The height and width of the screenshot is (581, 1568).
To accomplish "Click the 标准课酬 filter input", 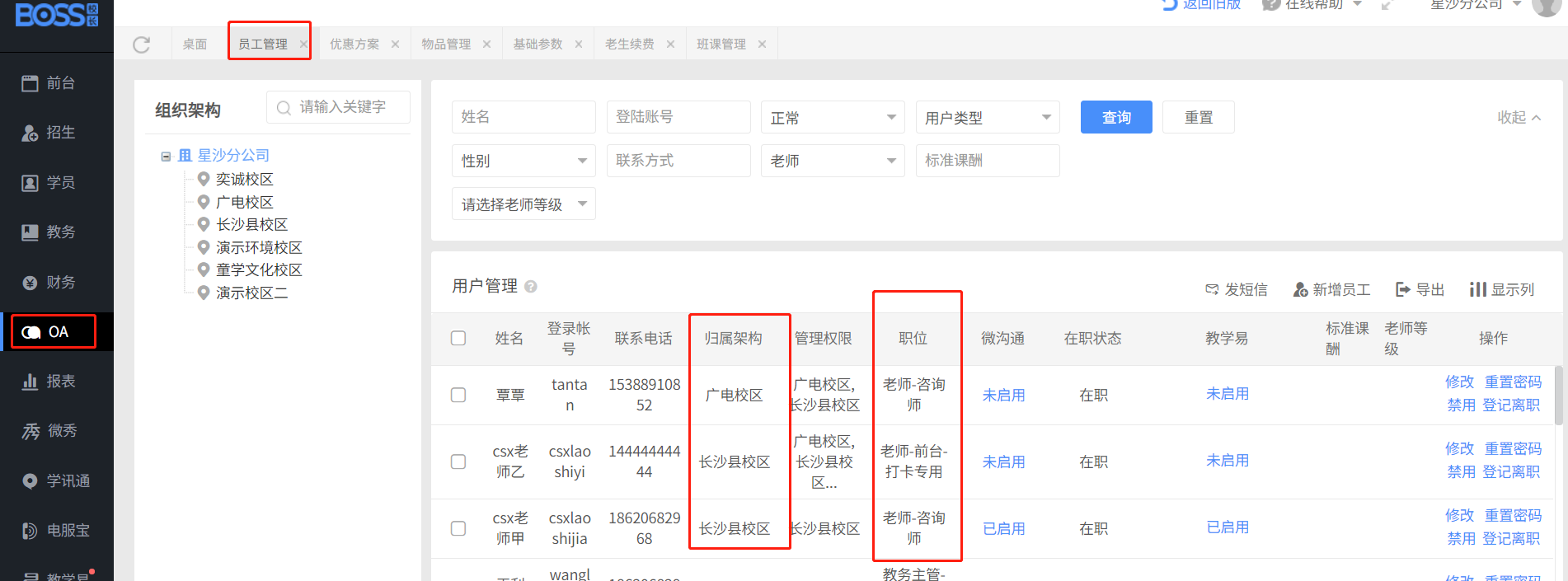I will [988, 161].
